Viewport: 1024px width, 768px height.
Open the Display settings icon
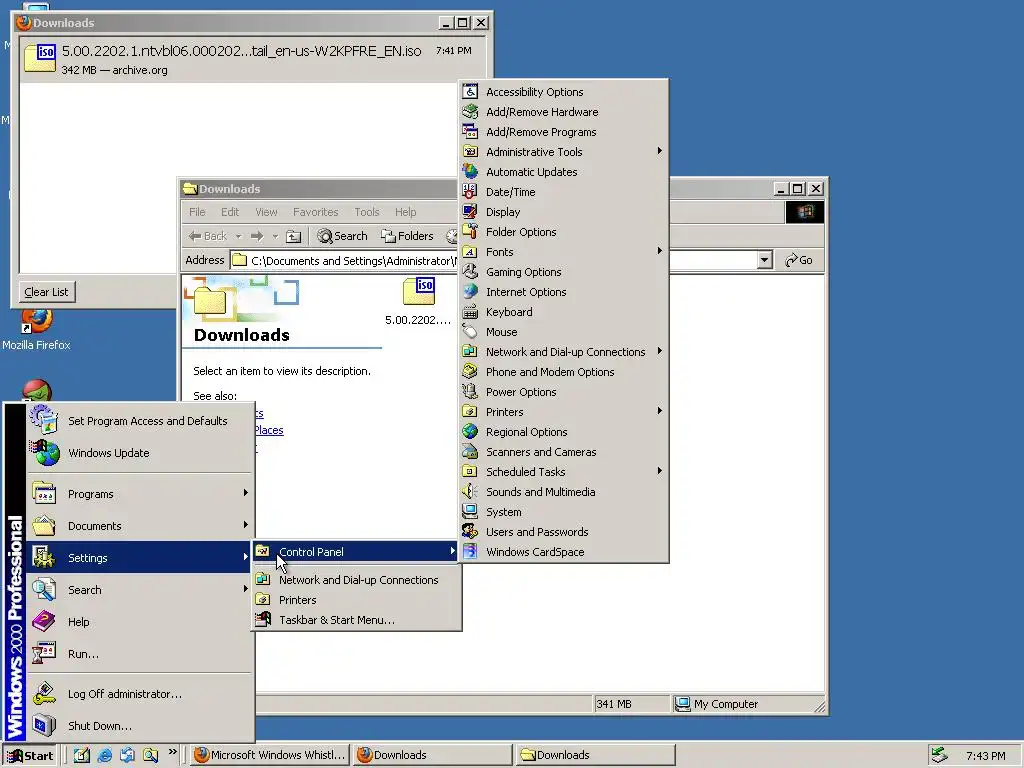[470, 212]
